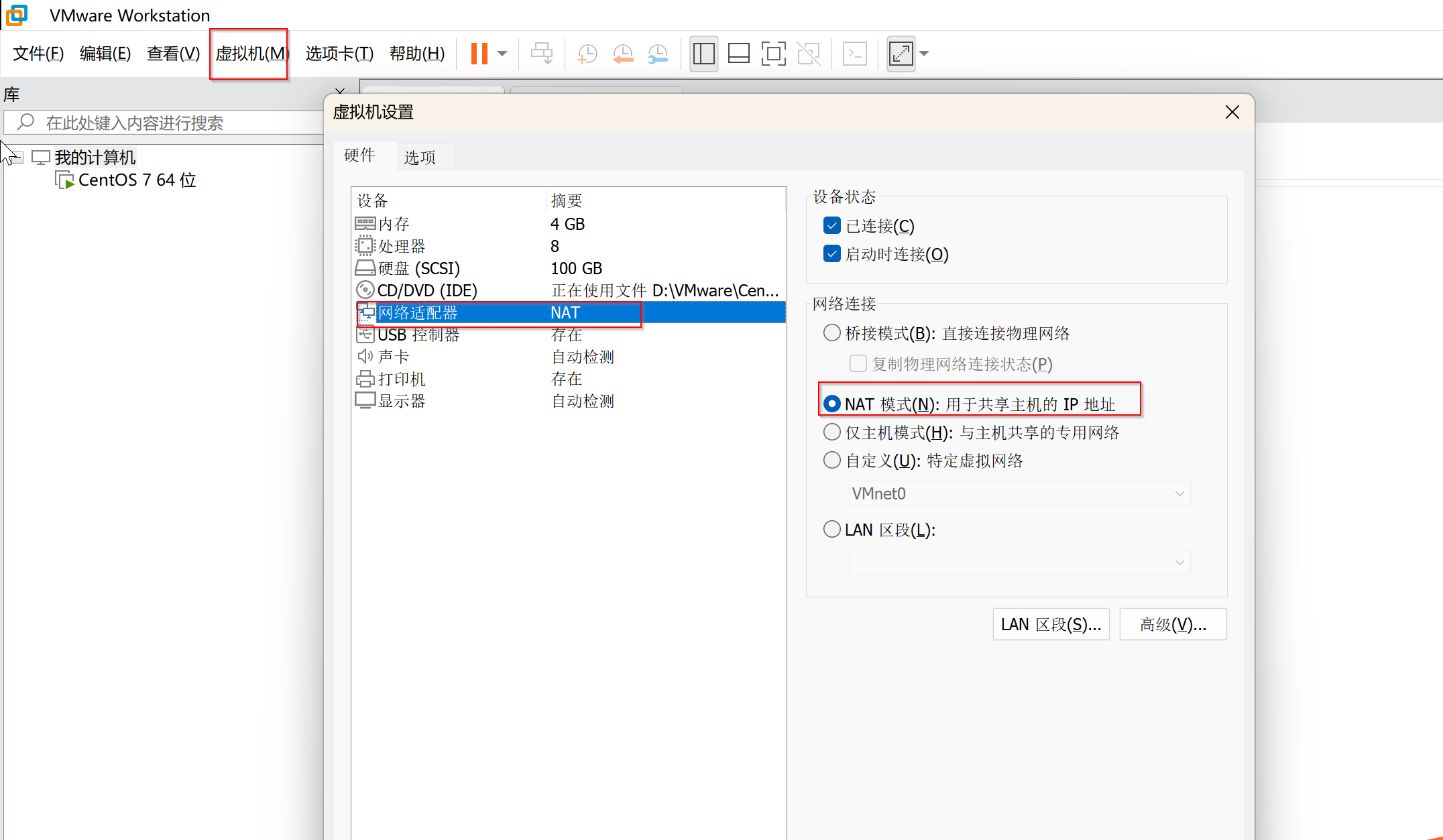Open the 虚拟机(M) menu

coord(249,54)
